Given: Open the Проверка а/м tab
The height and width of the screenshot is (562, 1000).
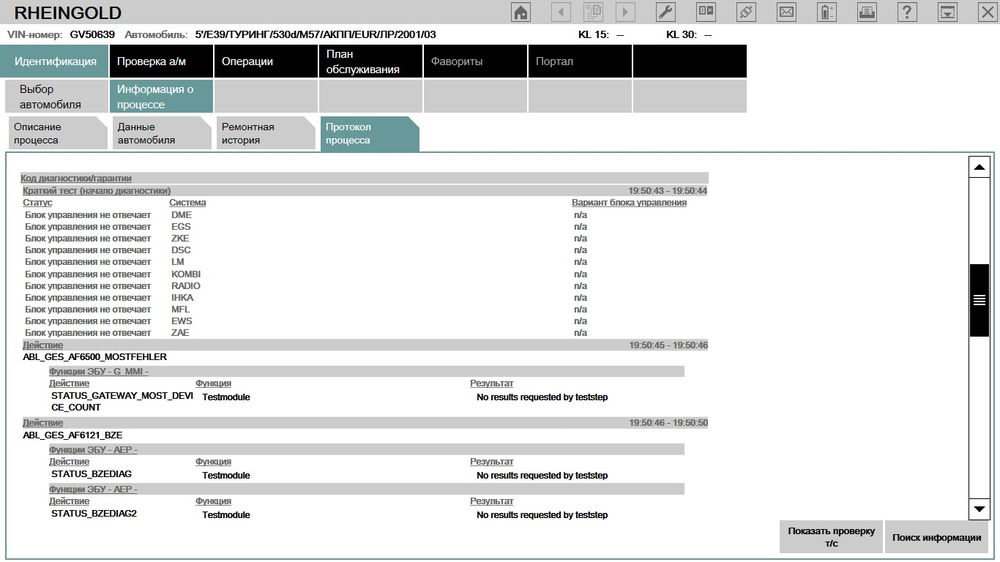Looking at the screenshot, I should 162,61.
